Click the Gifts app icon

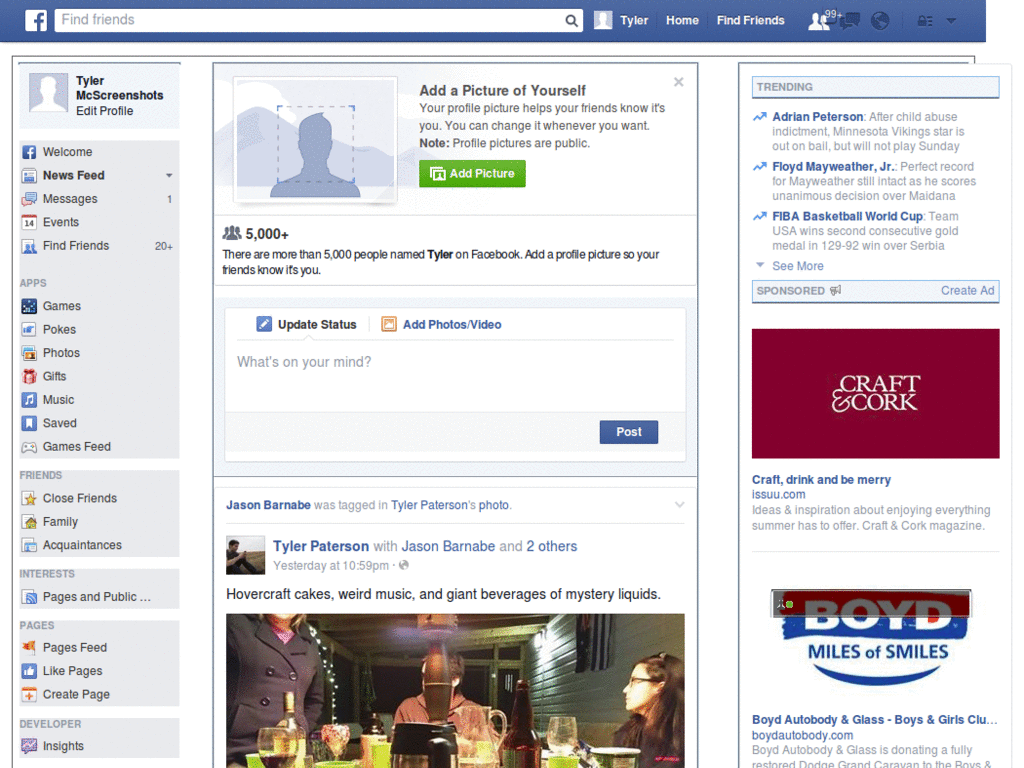pyautogui.click(x=29, y=377)
